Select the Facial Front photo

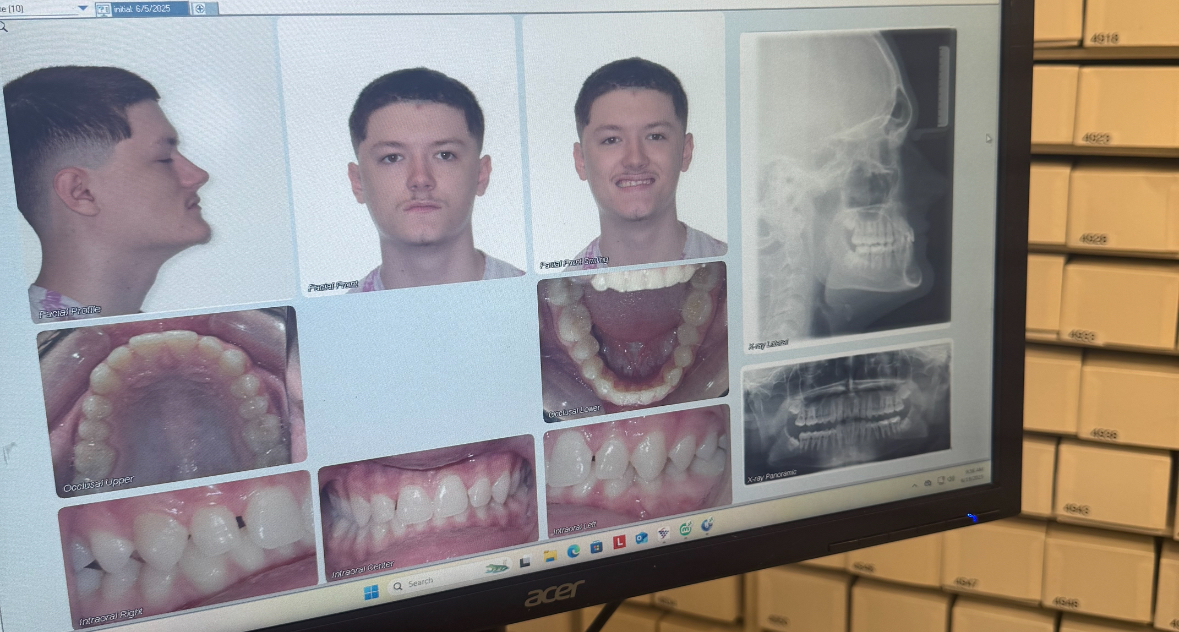pos(402,154)
